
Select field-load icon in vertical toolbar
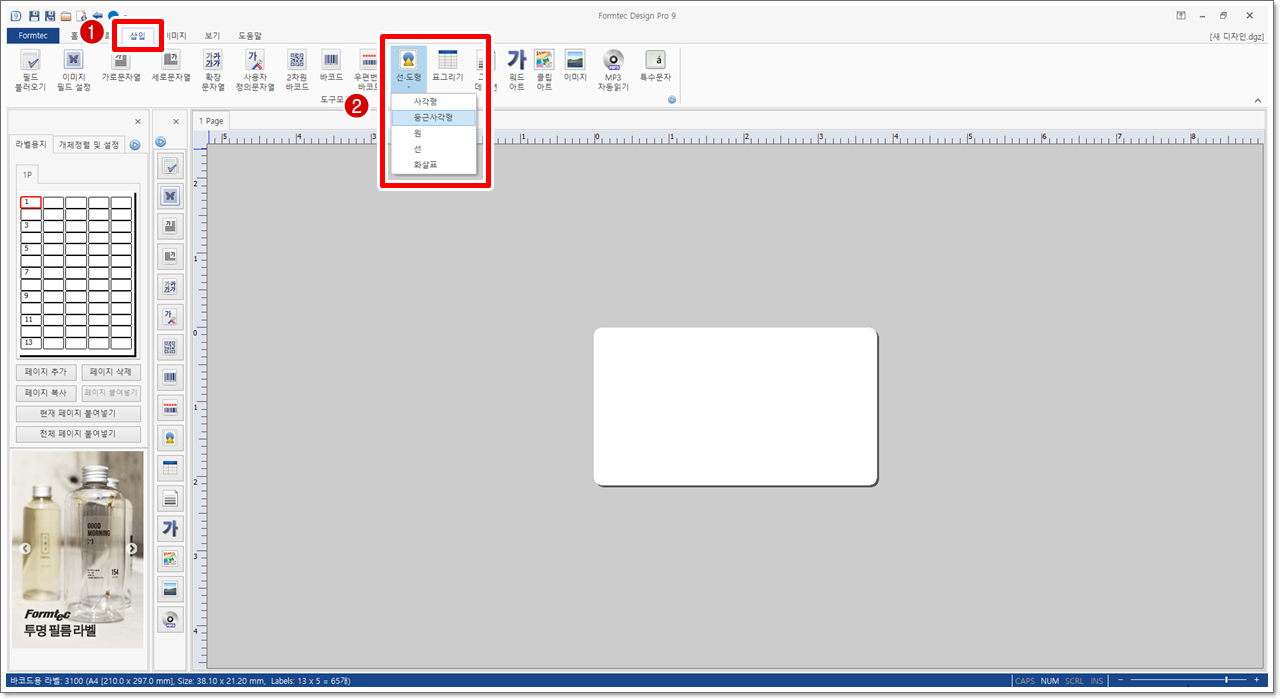(x=170, y=167)
